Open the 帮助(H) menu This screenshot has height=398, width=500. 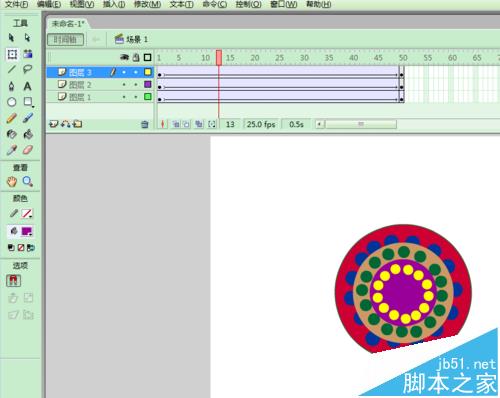(x=319, y=4)
